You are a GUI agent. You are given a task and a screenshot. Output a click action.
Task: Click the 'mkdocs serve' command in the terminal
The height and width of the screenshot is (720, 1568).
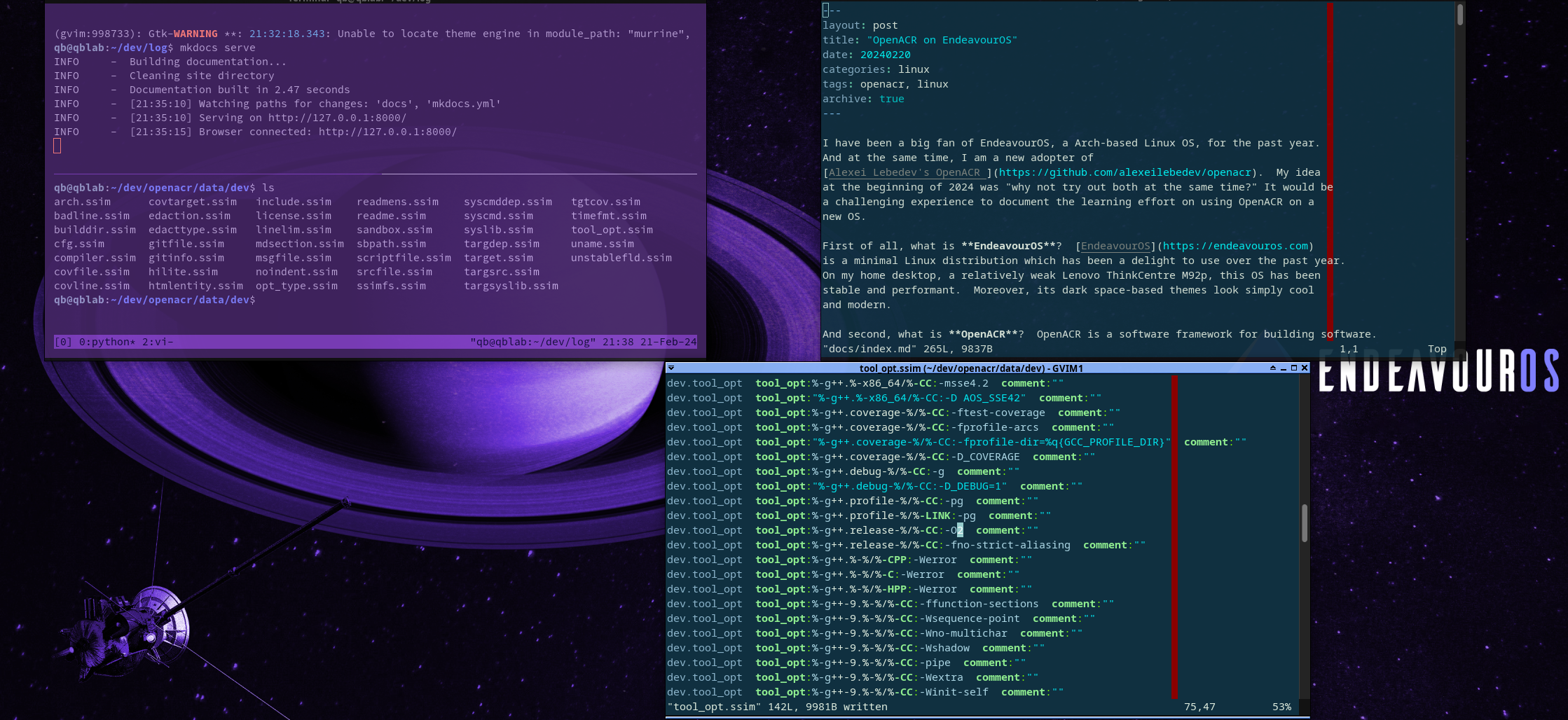pos(218,48)
